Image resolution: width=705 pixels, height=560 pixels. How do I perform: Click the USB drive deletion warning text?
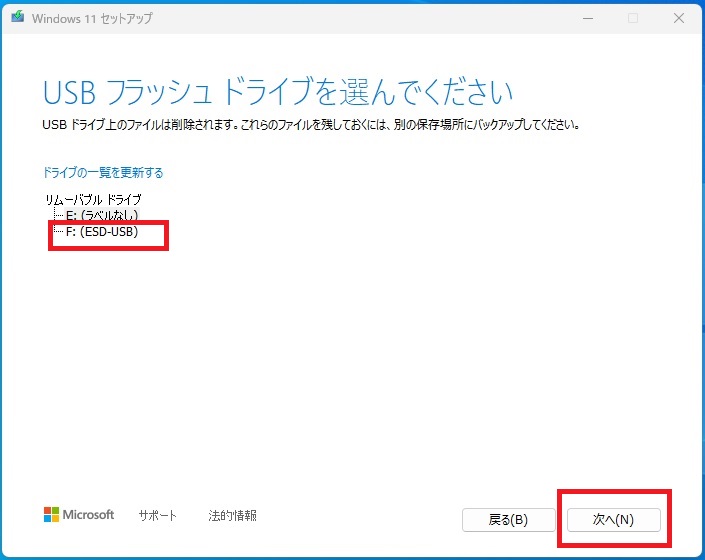[x=311, y=125]
